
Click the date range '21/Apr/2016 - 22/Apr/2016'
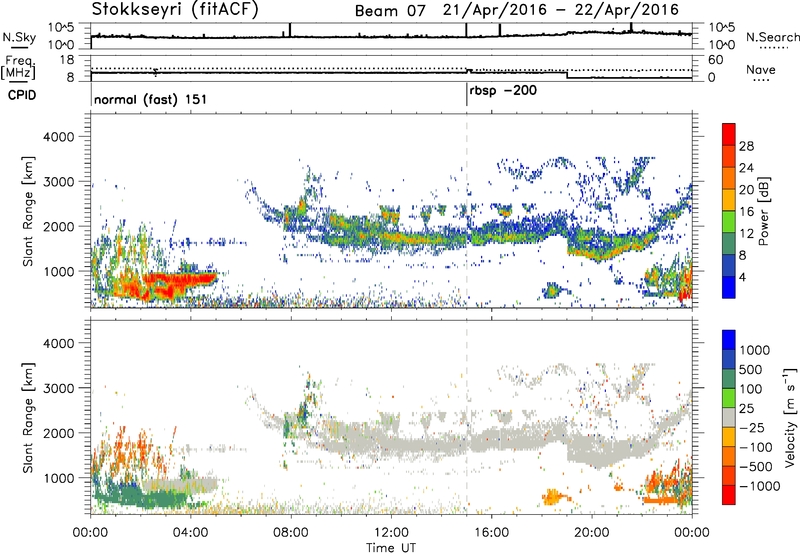click(x=561, y=10)
